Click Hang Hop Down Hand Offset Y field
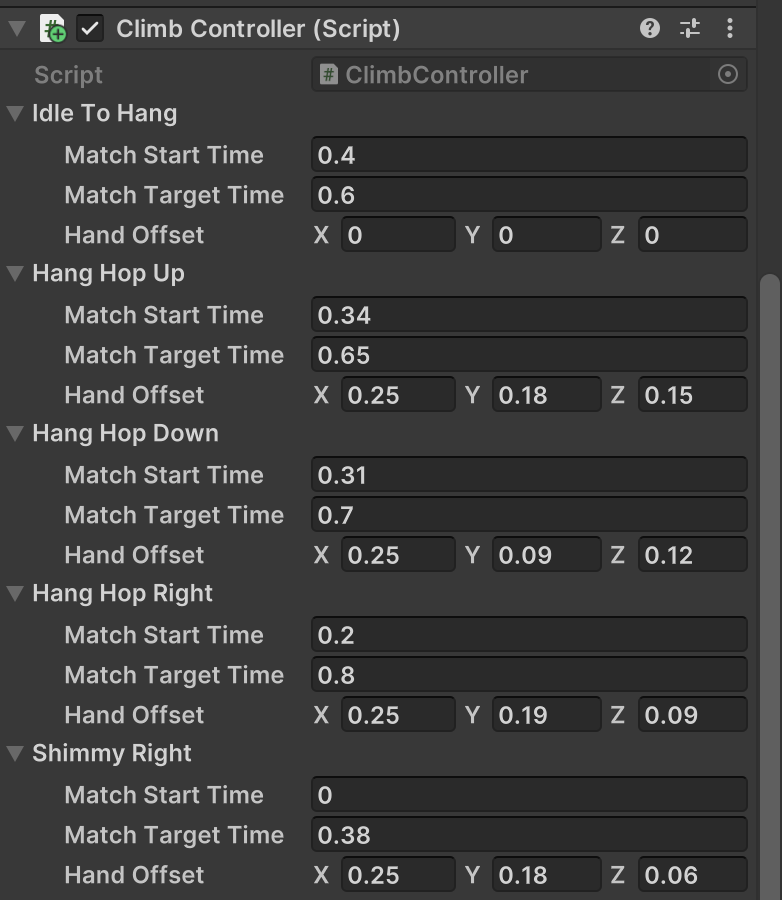 (546, 555)
